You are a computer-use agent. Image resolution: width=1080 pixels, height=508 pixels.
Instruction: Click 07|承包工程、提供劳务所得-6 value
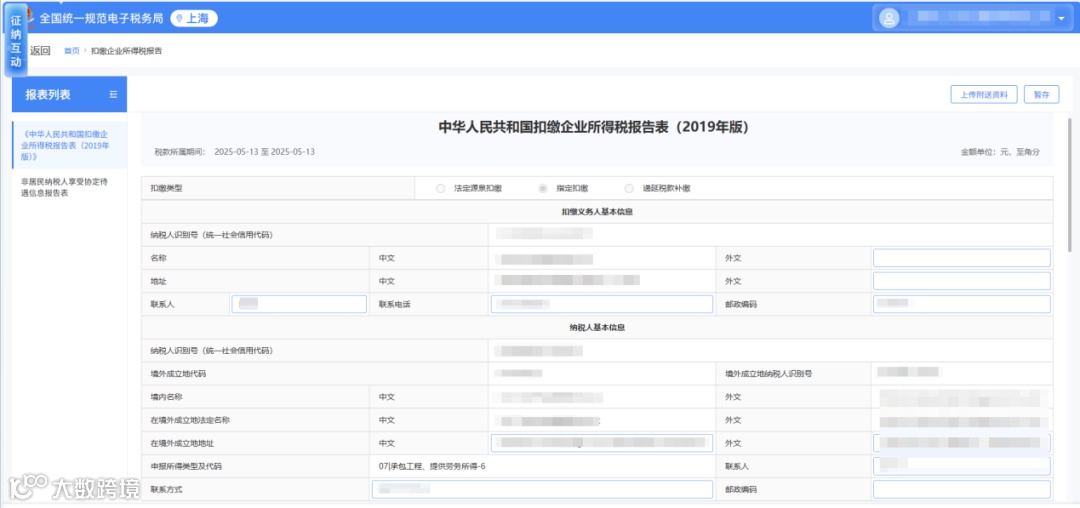coord(432,467)
